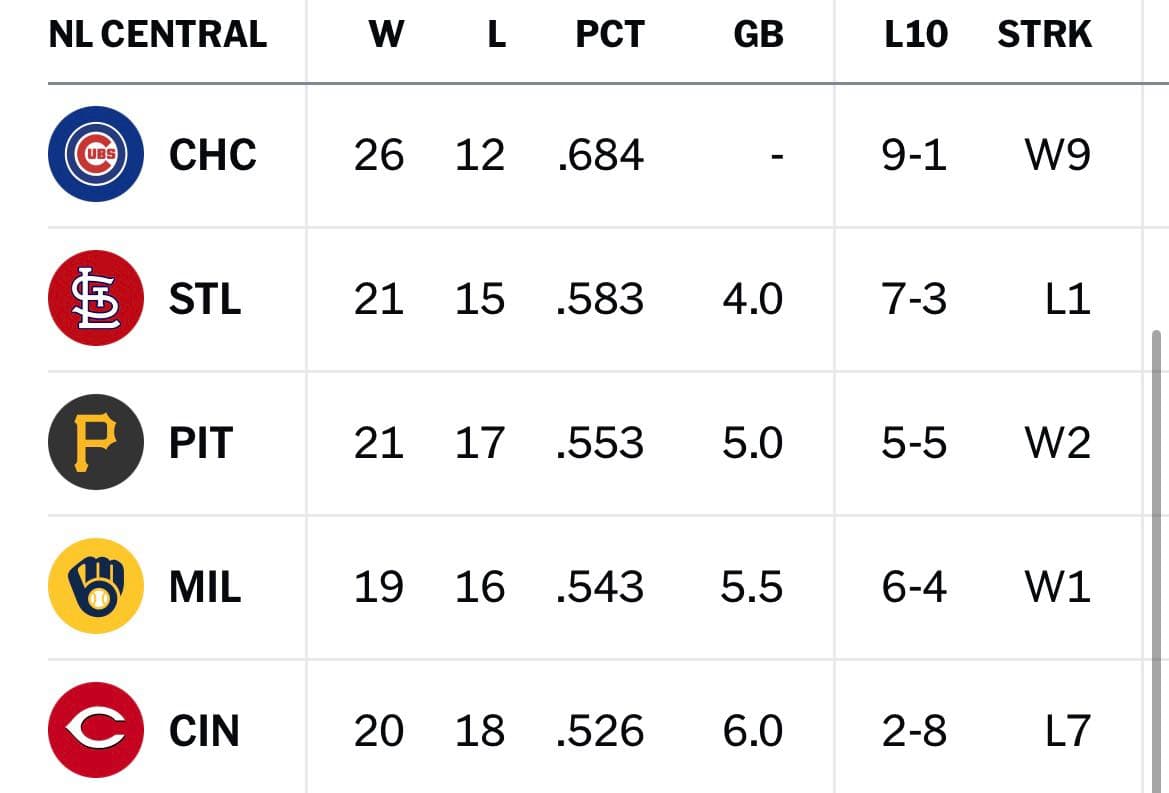Screen dimensions: 1169x793
Task: Open the CHC team link
Action: point(212,155)
